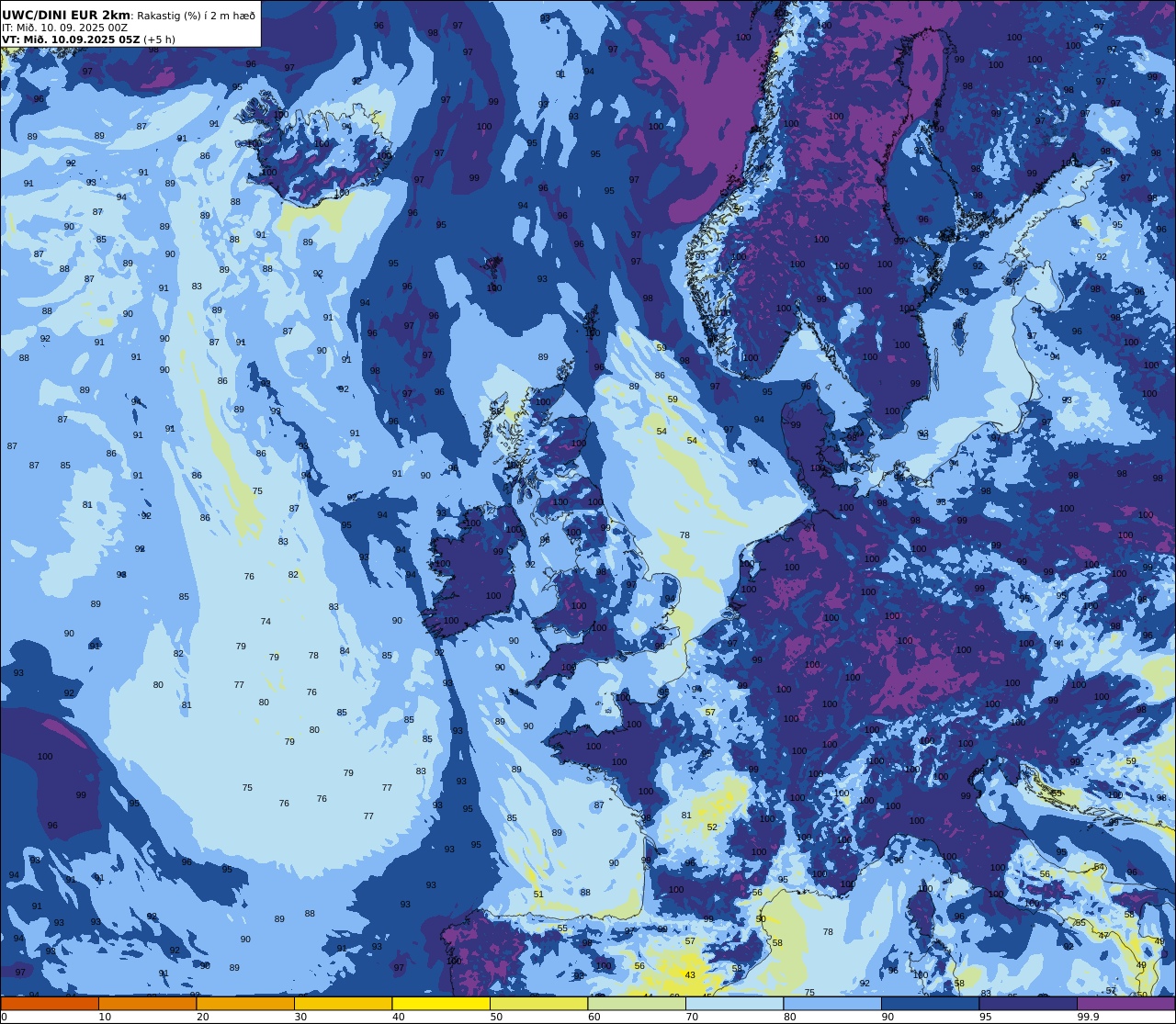Click the legend tick label 10
1176x1024 pixels.
(105, 1017)
